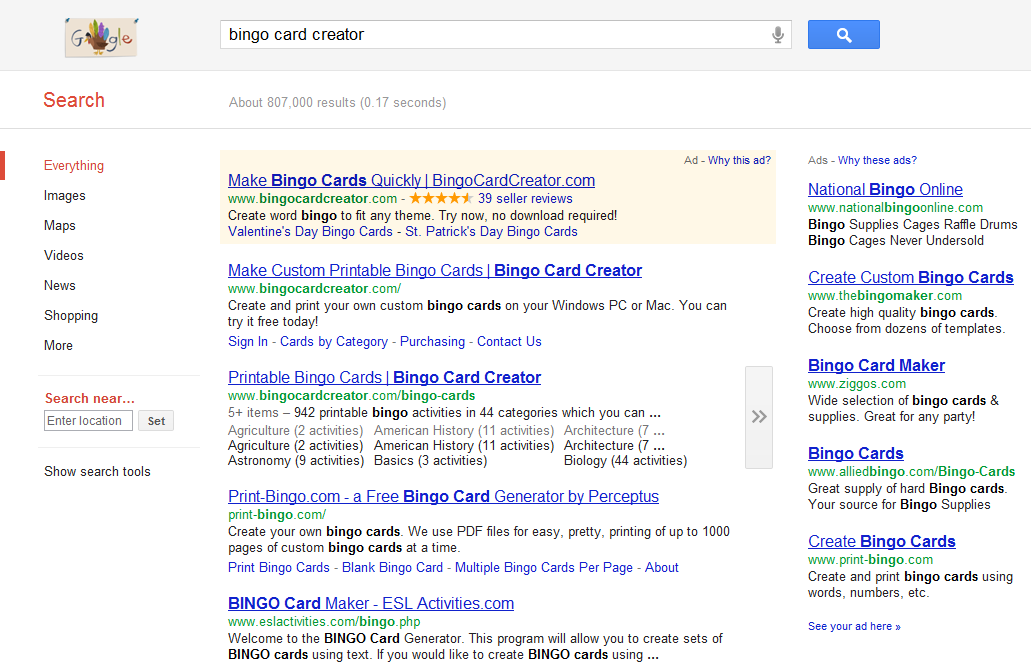Click the Set location button

tap(156, 421)
